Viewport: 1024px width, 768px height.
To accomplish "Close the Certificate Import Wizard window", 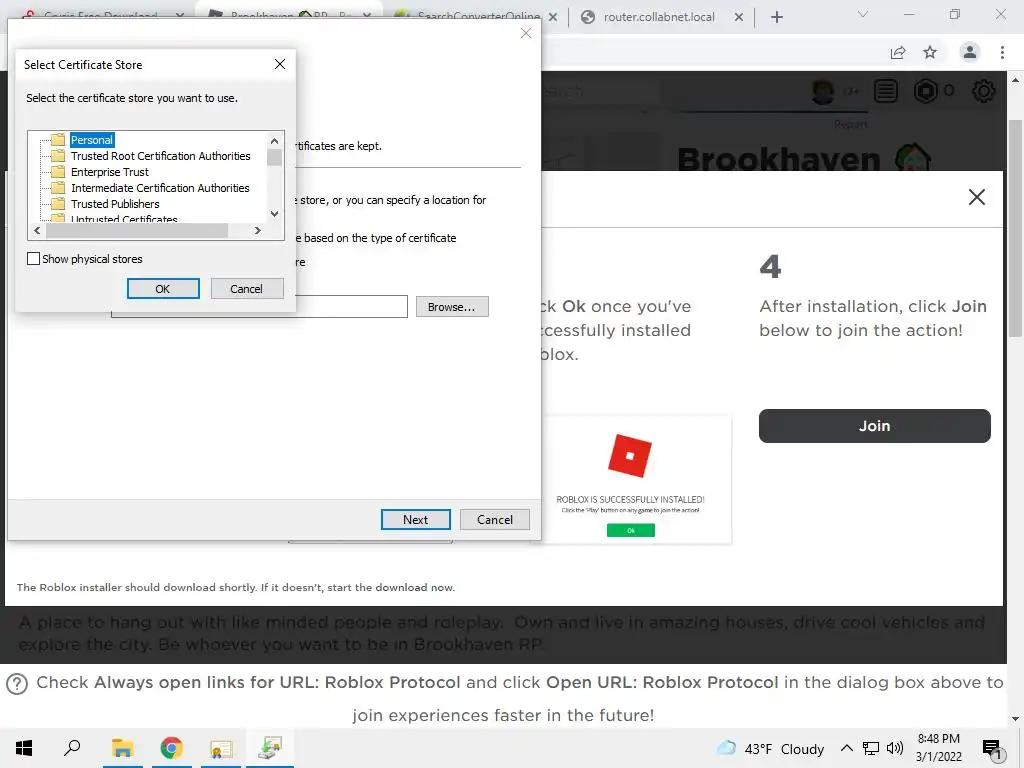I will click(526, 33).
